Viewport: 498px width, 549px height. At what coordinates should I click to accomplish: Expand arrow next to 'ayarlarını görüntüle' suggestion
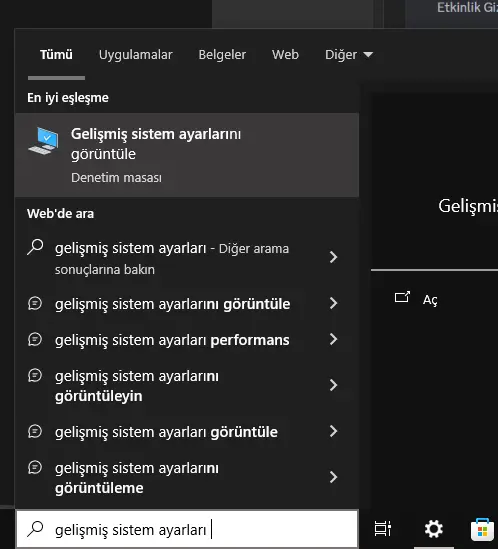coord(333,303)
